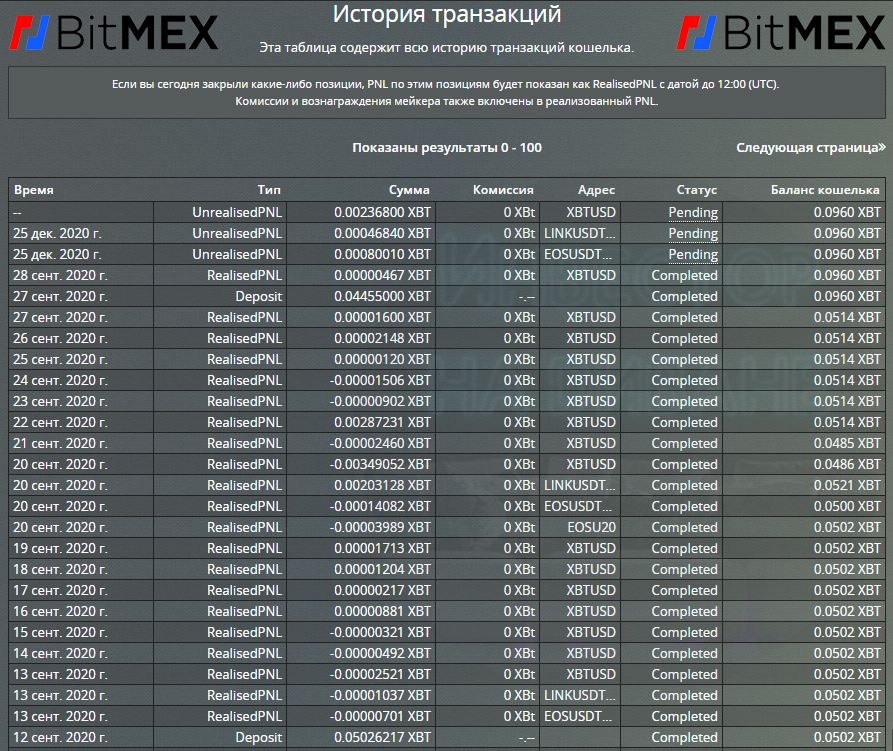Click the right BitMEX logo

click(781, 32)
